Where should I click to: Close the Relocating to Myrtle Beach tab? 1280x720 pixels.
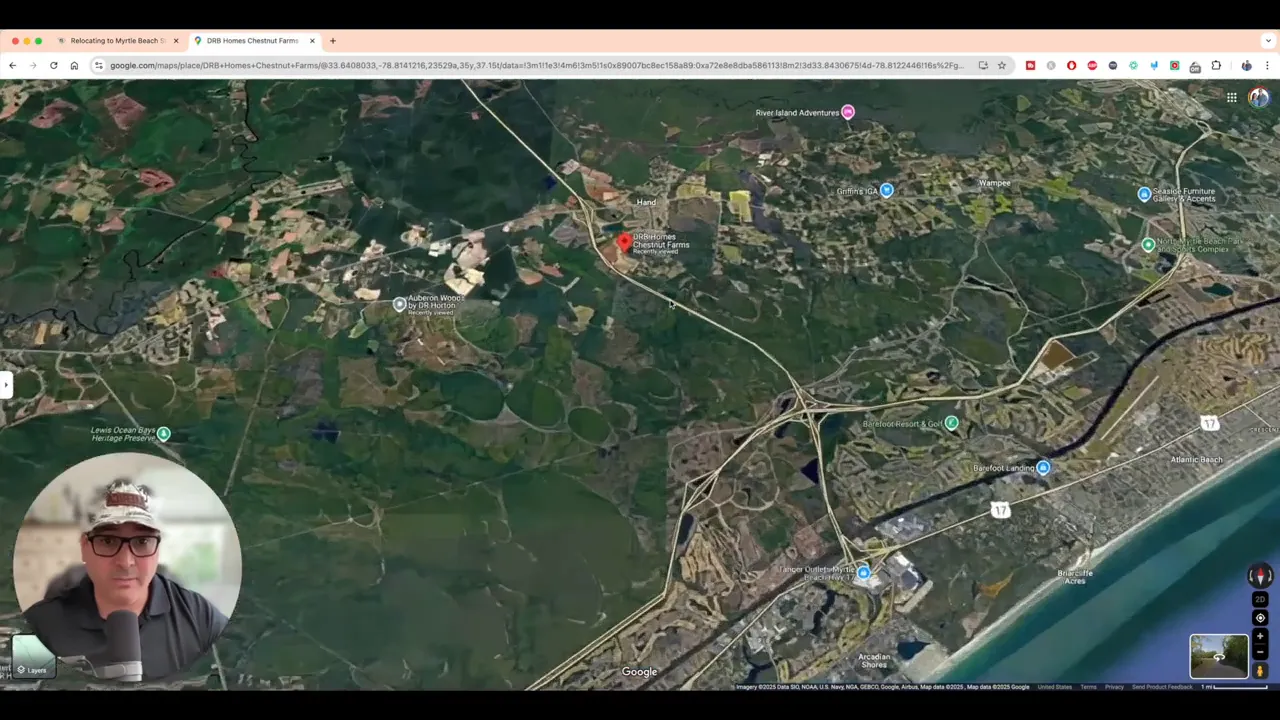pos(176,41)
